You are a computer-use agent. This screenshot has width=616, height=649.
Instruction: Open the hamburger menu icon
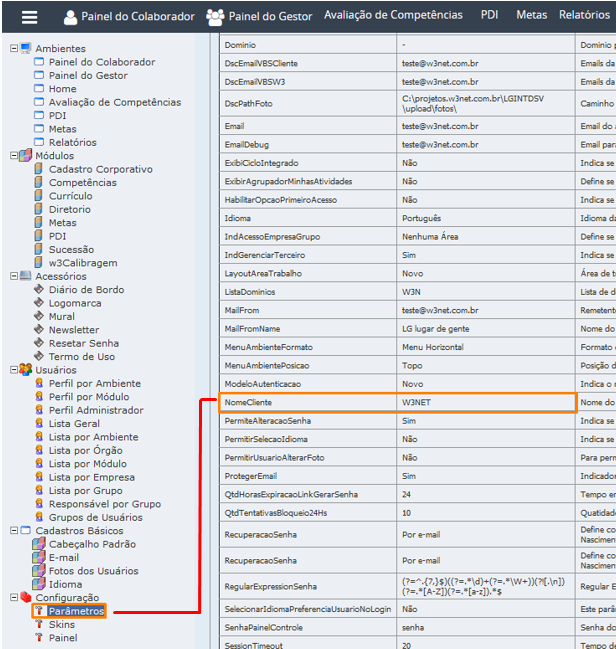coord(29,16)
